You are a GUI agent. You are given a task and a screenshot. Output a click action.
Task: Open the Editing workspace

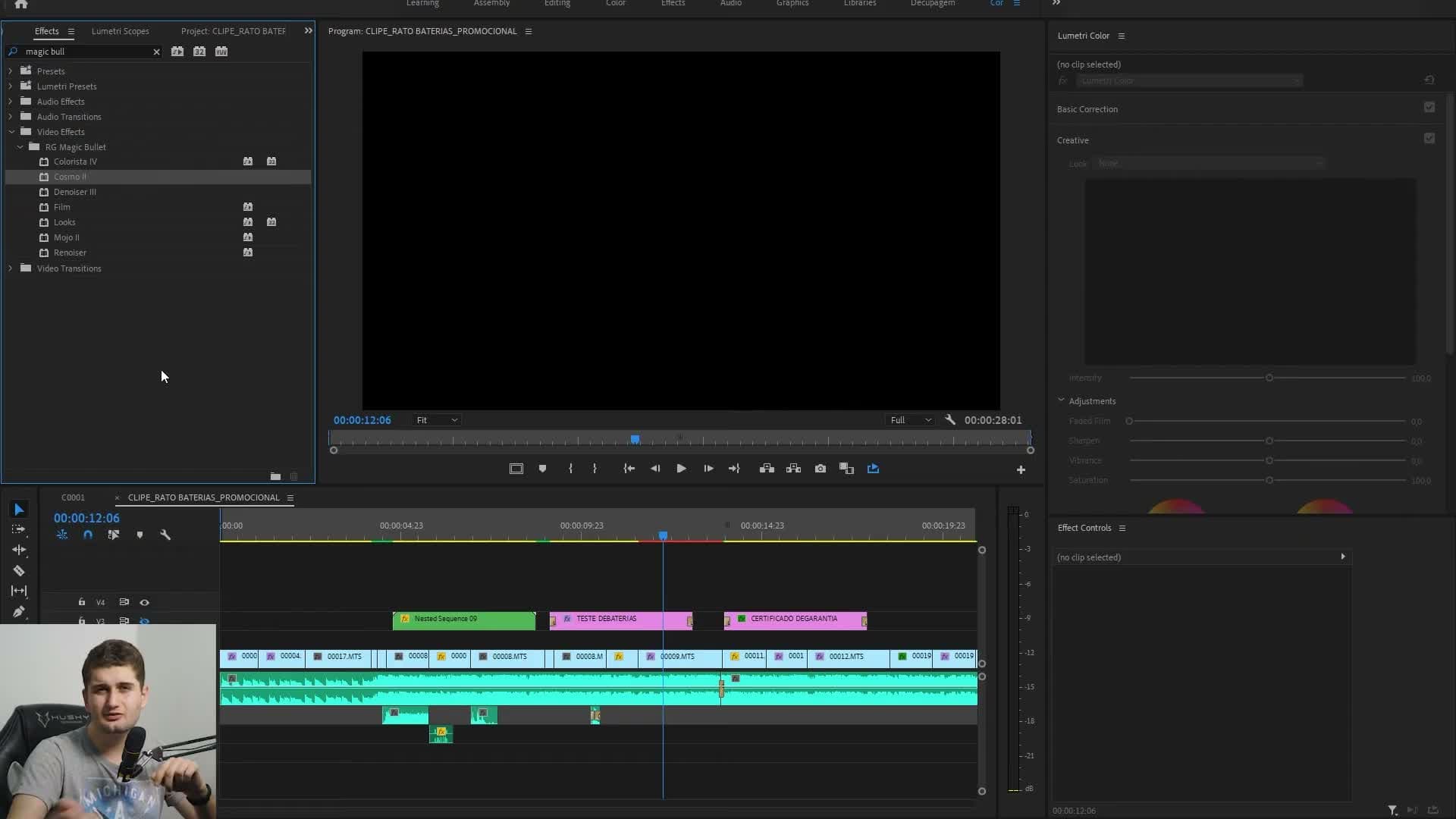pos(557,3)
